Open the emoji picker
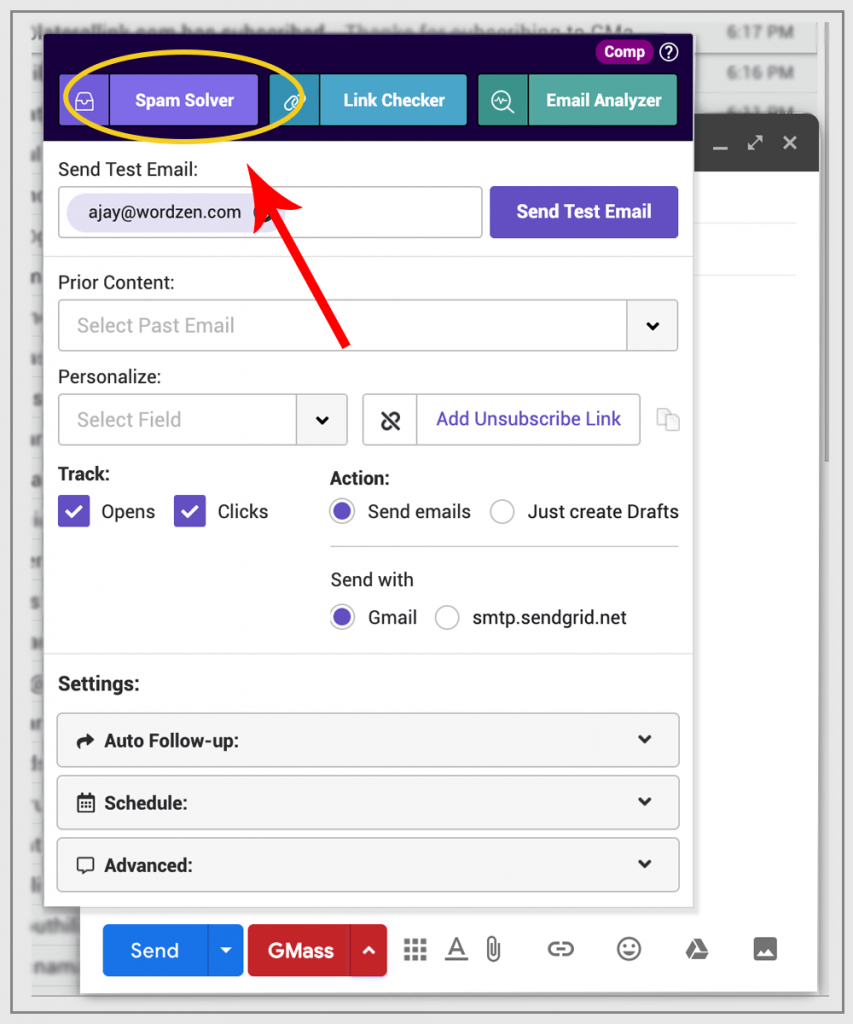Viewport: 853px width, 1024px height. pyautogui.click(x=629, y=949)
